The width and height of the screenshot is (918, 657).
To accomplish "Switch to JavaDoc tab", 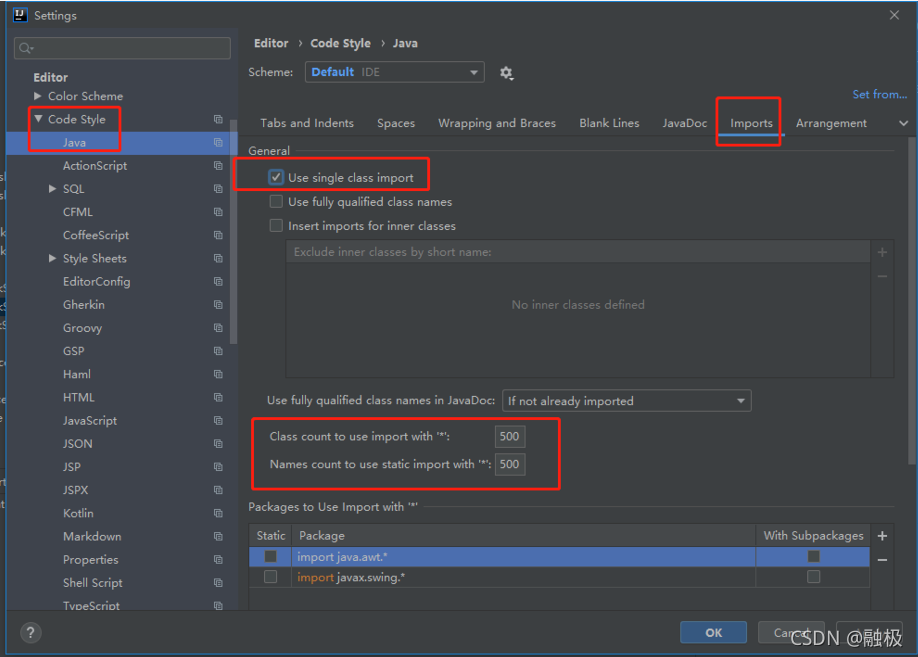I will pyautogui.click(x=684, y=124).
